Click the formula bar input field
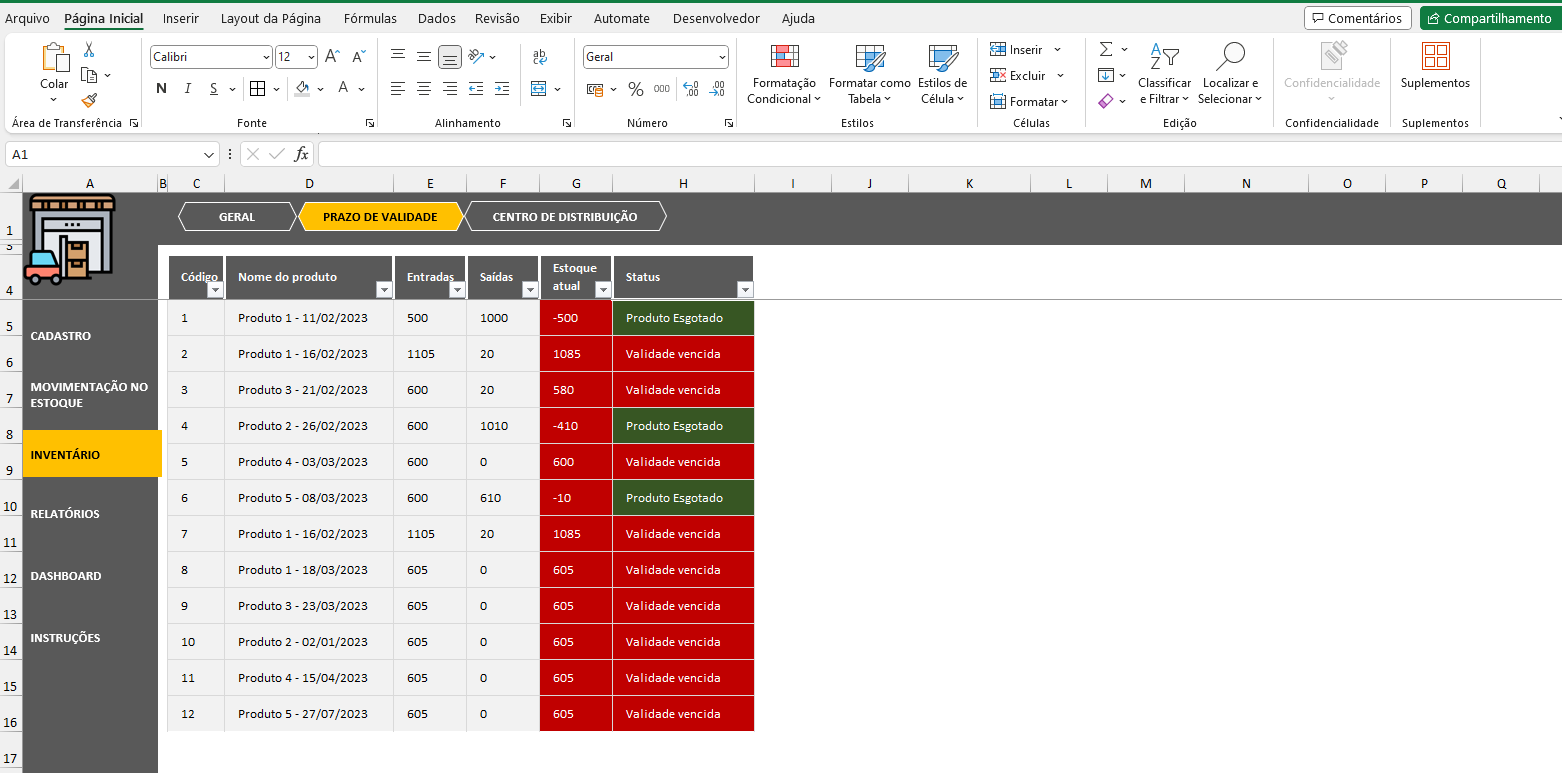 [x=939, y=154]
